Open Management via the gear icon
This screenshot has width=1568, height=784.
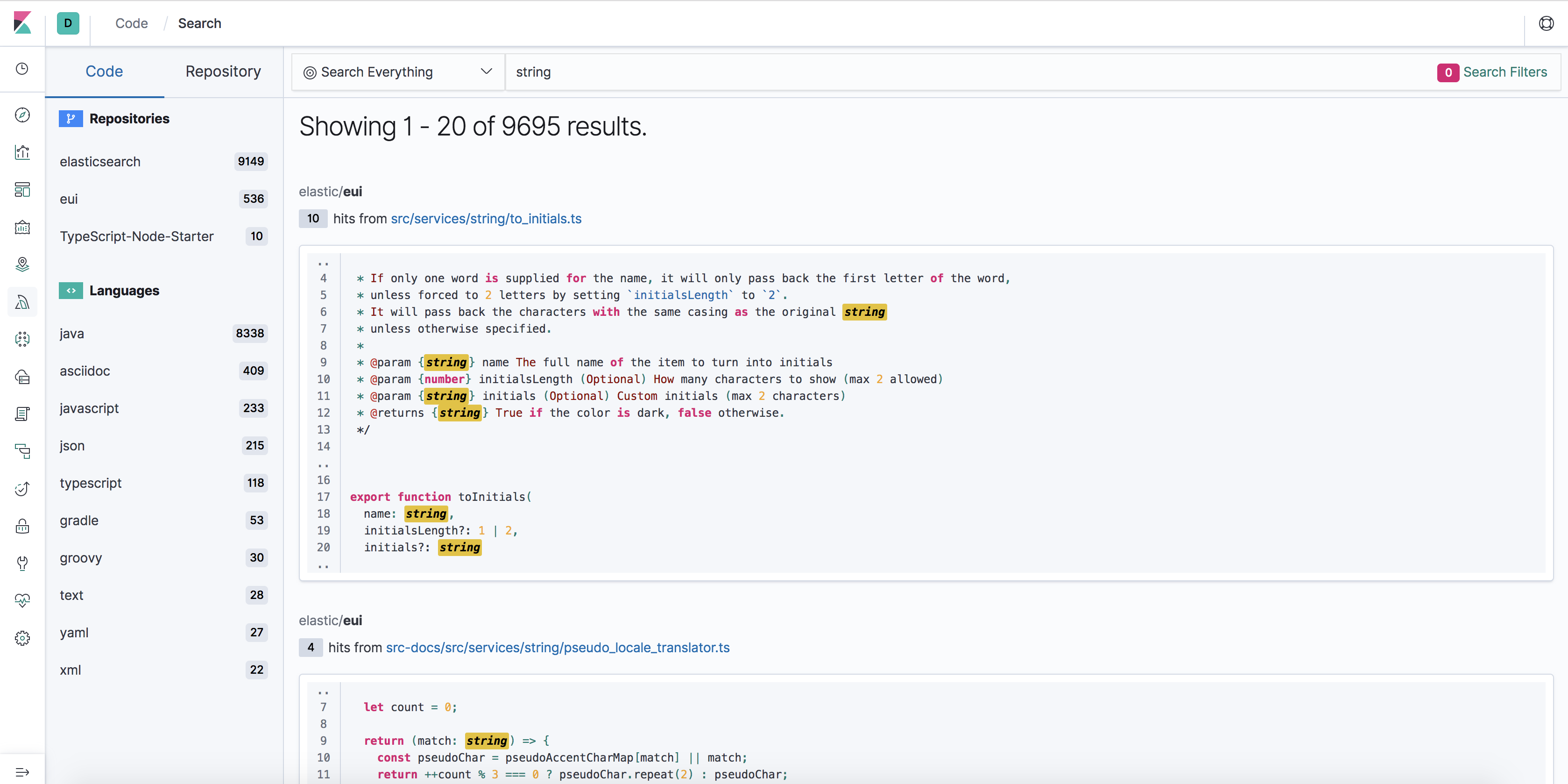tap(22, 637)
